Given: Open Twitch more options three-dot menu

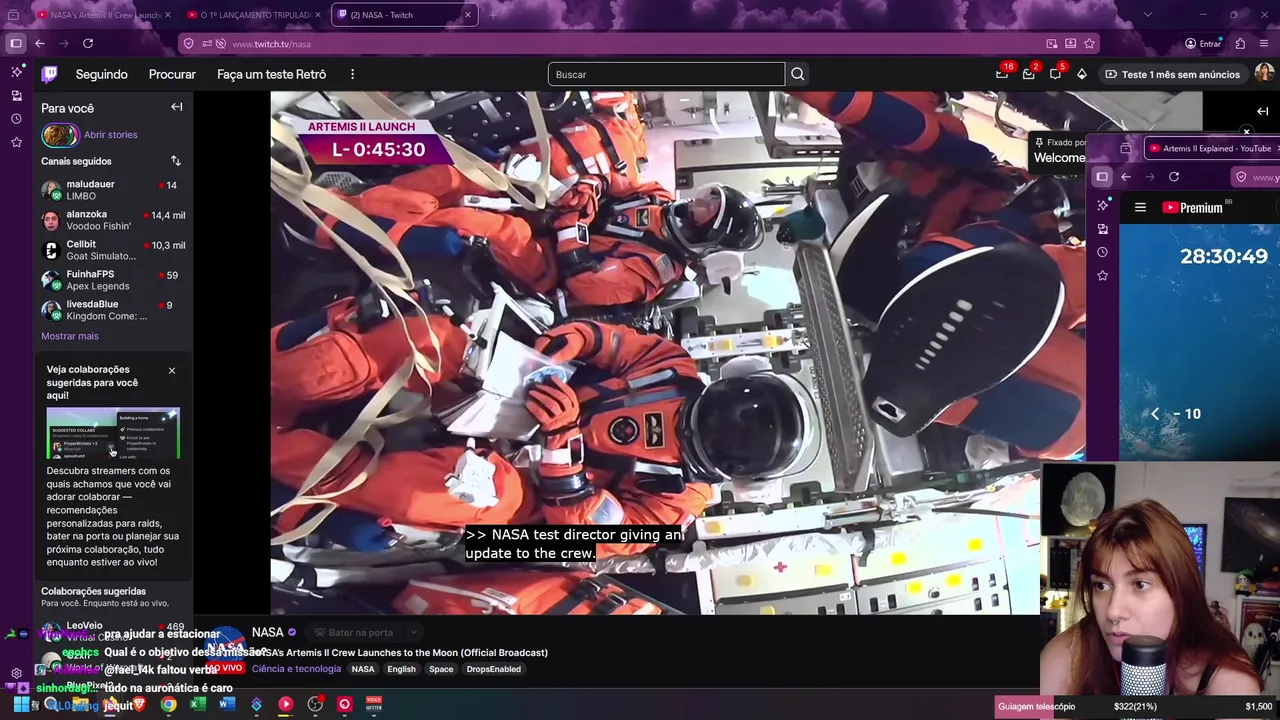Looking at the screenshot, I should [352, 74].
